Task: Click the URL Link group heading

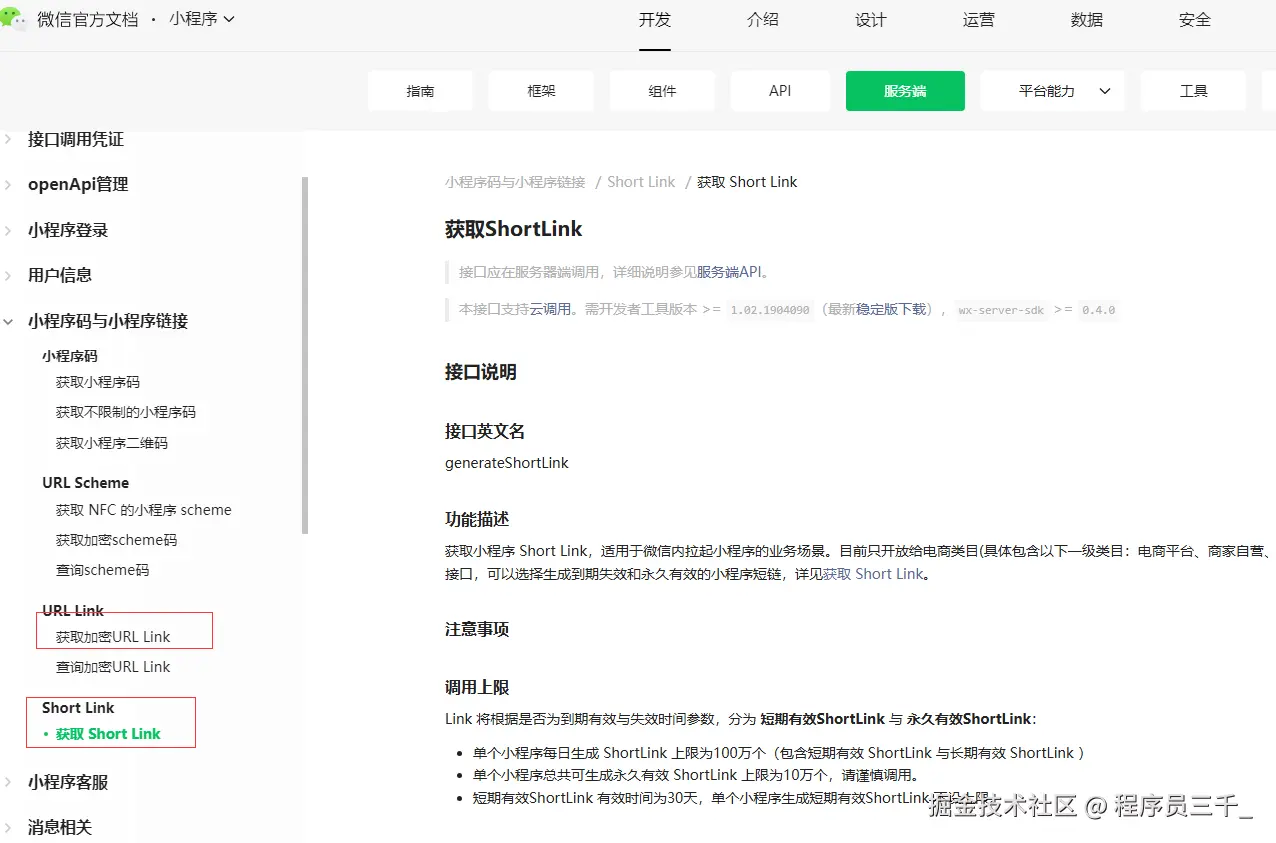Action: 73,611
